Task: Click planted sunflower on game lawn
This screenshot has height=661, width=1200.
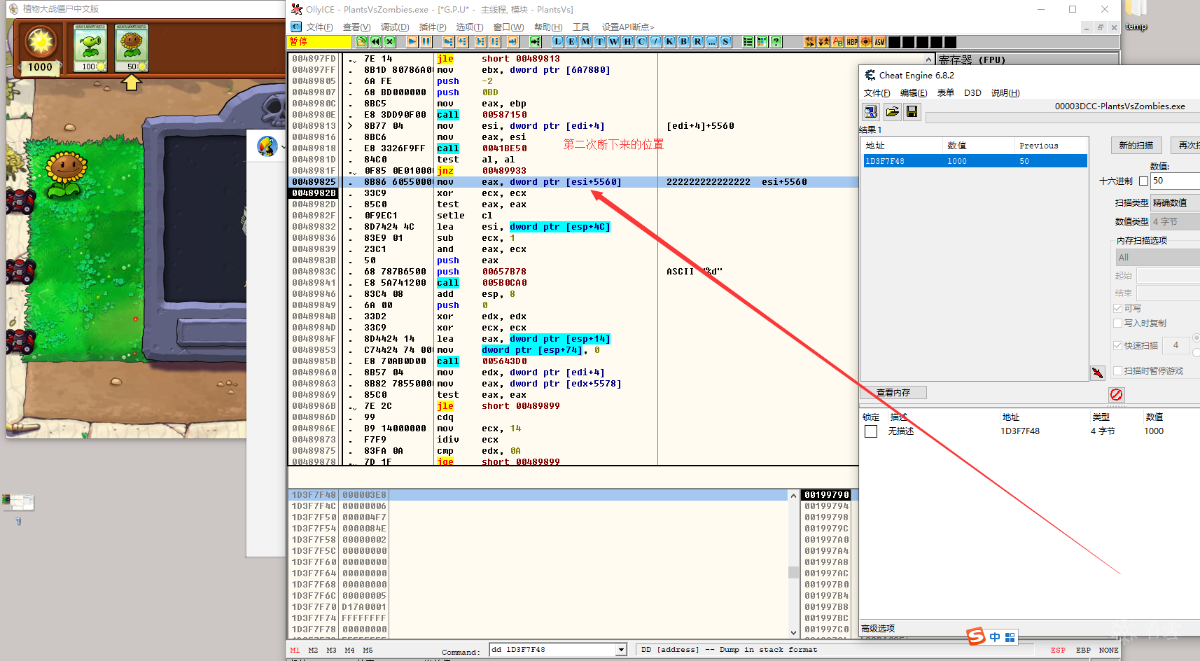Action: coord(66,174)
